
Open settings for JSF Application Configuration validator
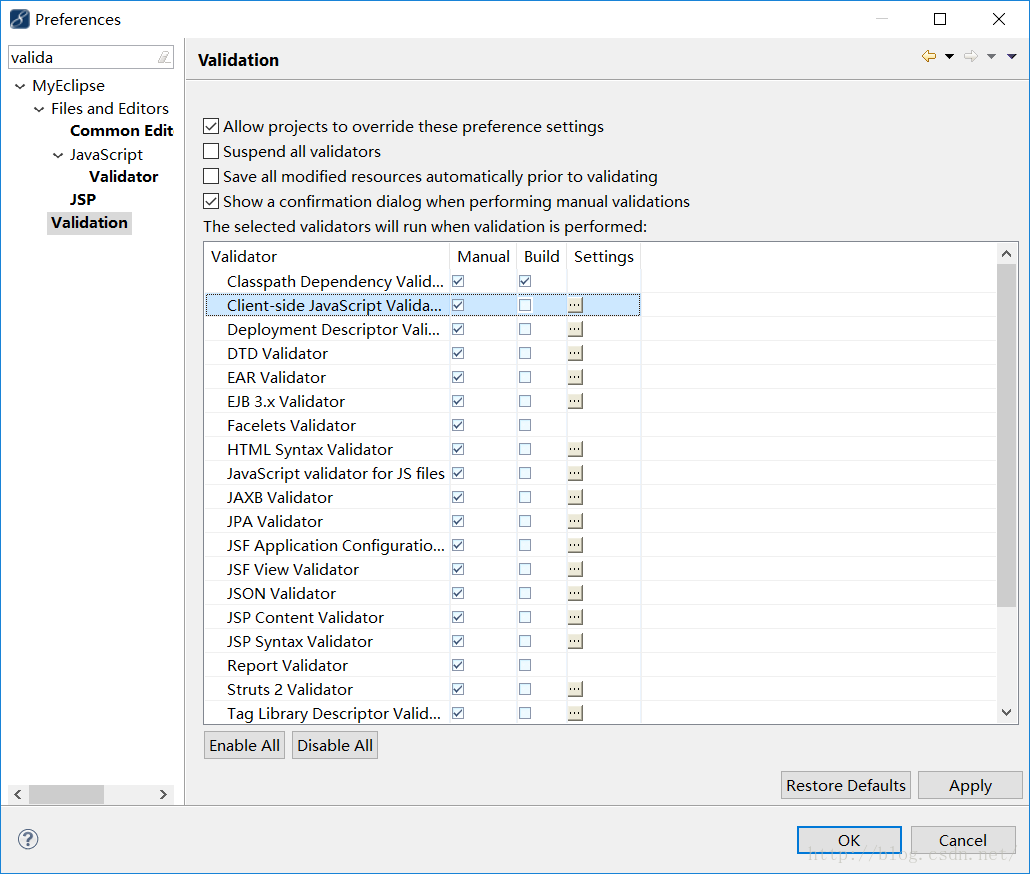[575, 545]
